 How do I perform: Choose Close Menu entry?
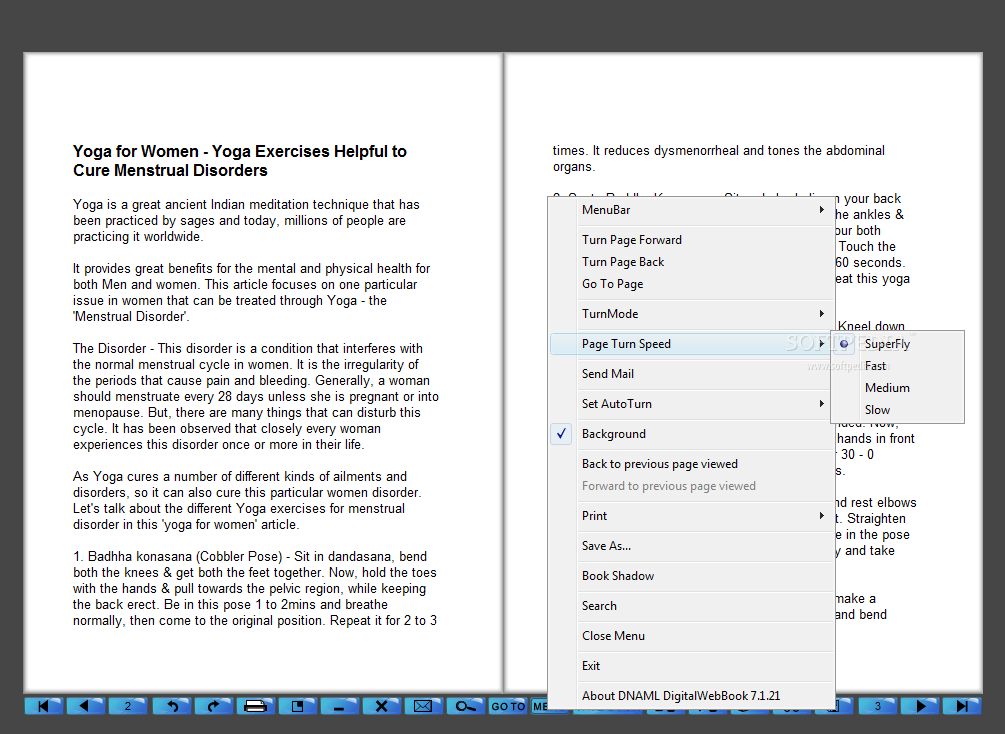[692, 636]
